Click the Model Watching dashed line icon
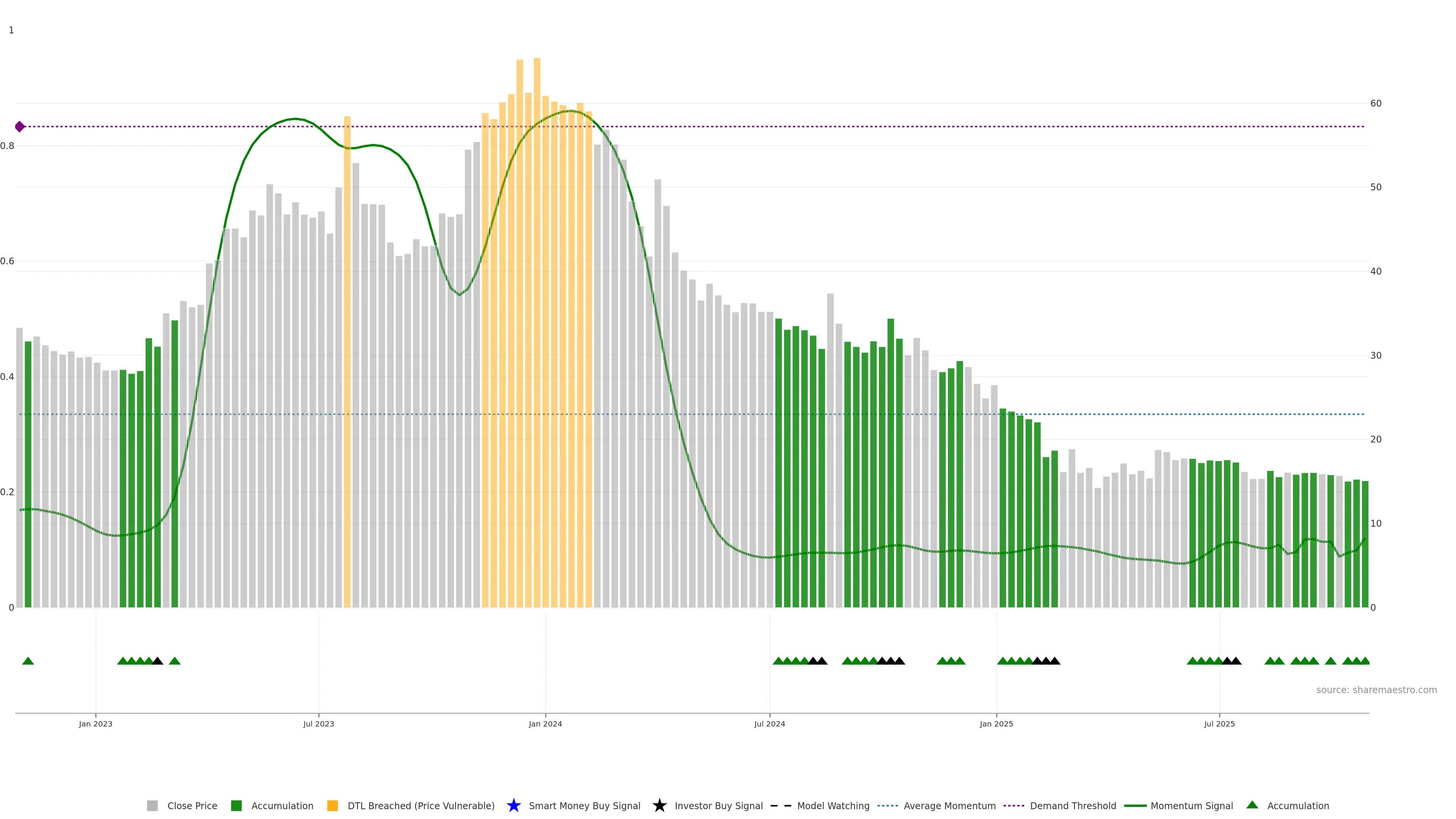The height and width of the screenshot is (819, 1456). pyautogui.click(x=781, y=805)
